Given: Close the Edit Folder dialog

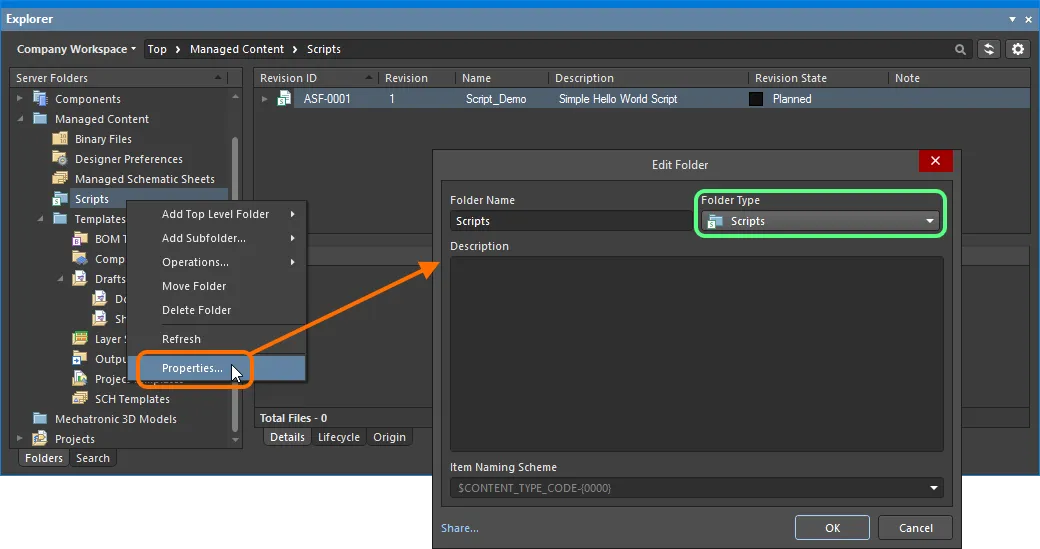Looking at the screenshot, I should tap(935, 160).
